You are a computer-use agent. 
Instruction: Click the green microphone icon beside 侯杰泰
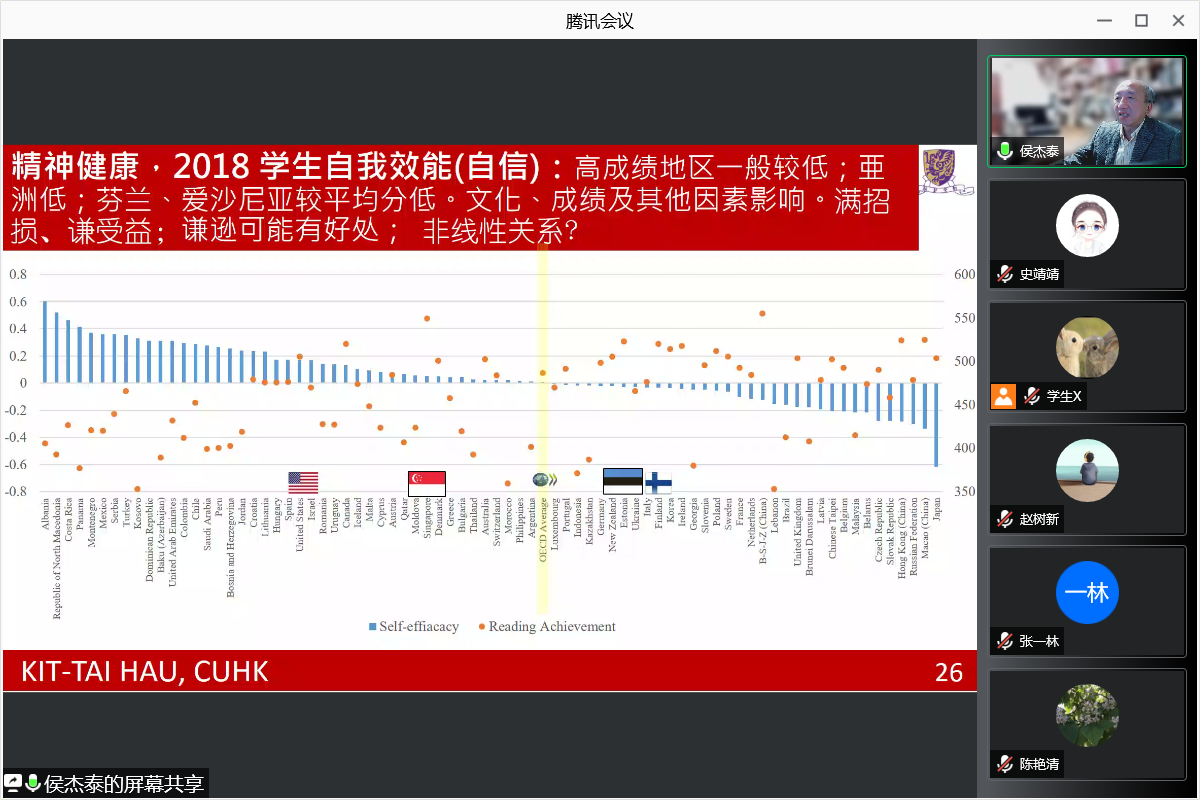pyautogui.click(x=1005, y=151)
